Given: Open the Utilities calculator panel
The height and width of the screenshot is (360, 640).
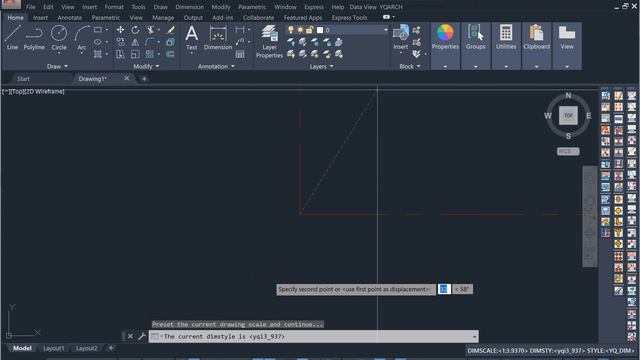Looking at the screenshot, I should [506, 37].
